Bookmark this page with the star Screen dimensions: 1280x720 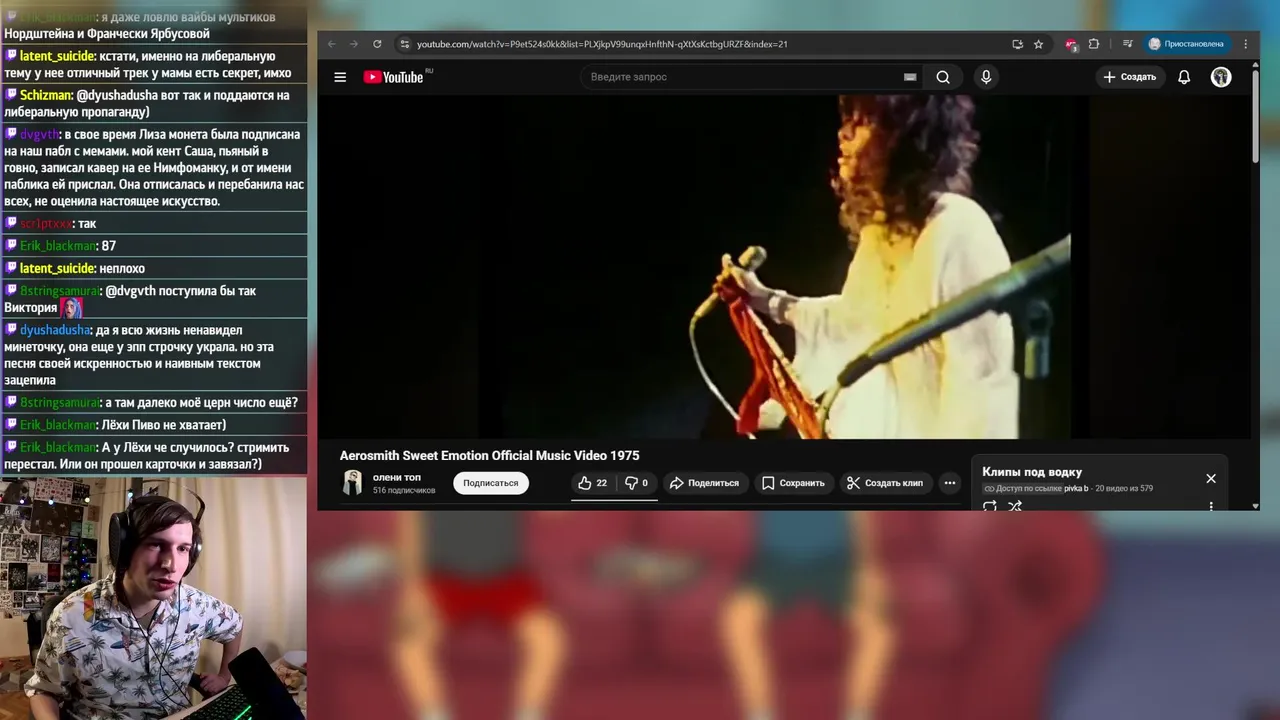coord(1039,44)
